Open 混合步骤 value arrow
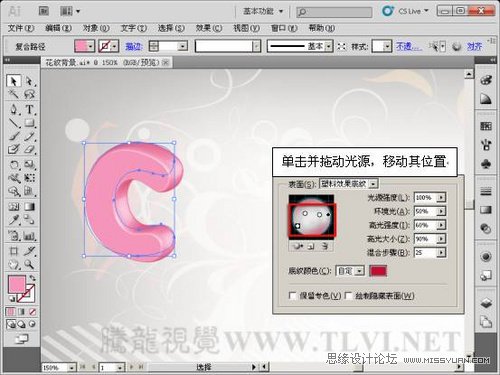Image resolution: width=500 pixels, height=375 pixels. (x=441, y=253)
